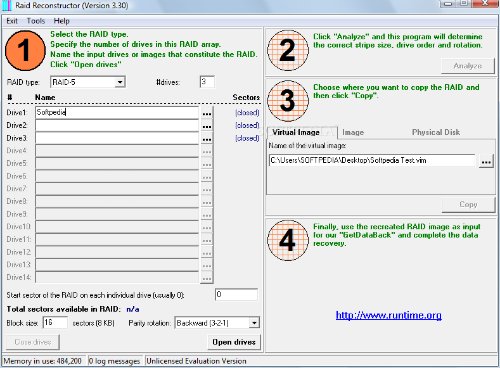Click the Block size sectors field
The width and height of the screenshot is (500, 368).
[x=55, y=323]
